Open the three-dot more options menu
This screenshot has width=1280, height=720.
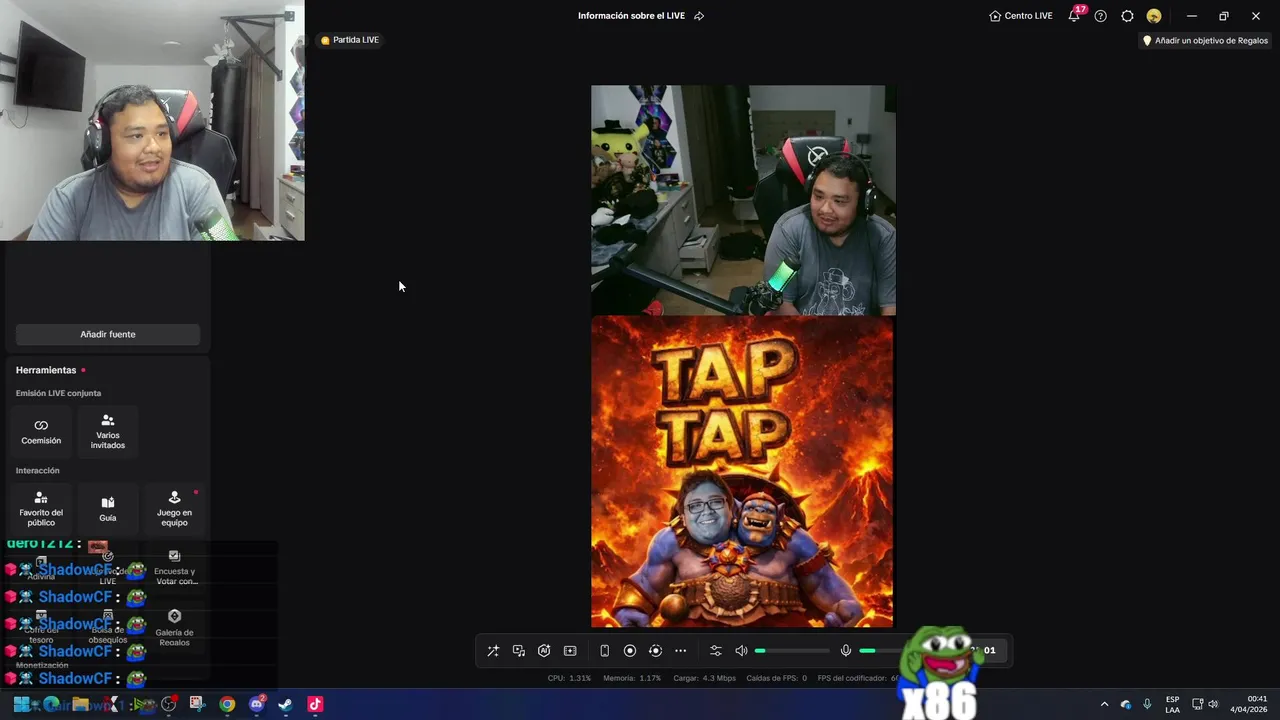(681, 651)
